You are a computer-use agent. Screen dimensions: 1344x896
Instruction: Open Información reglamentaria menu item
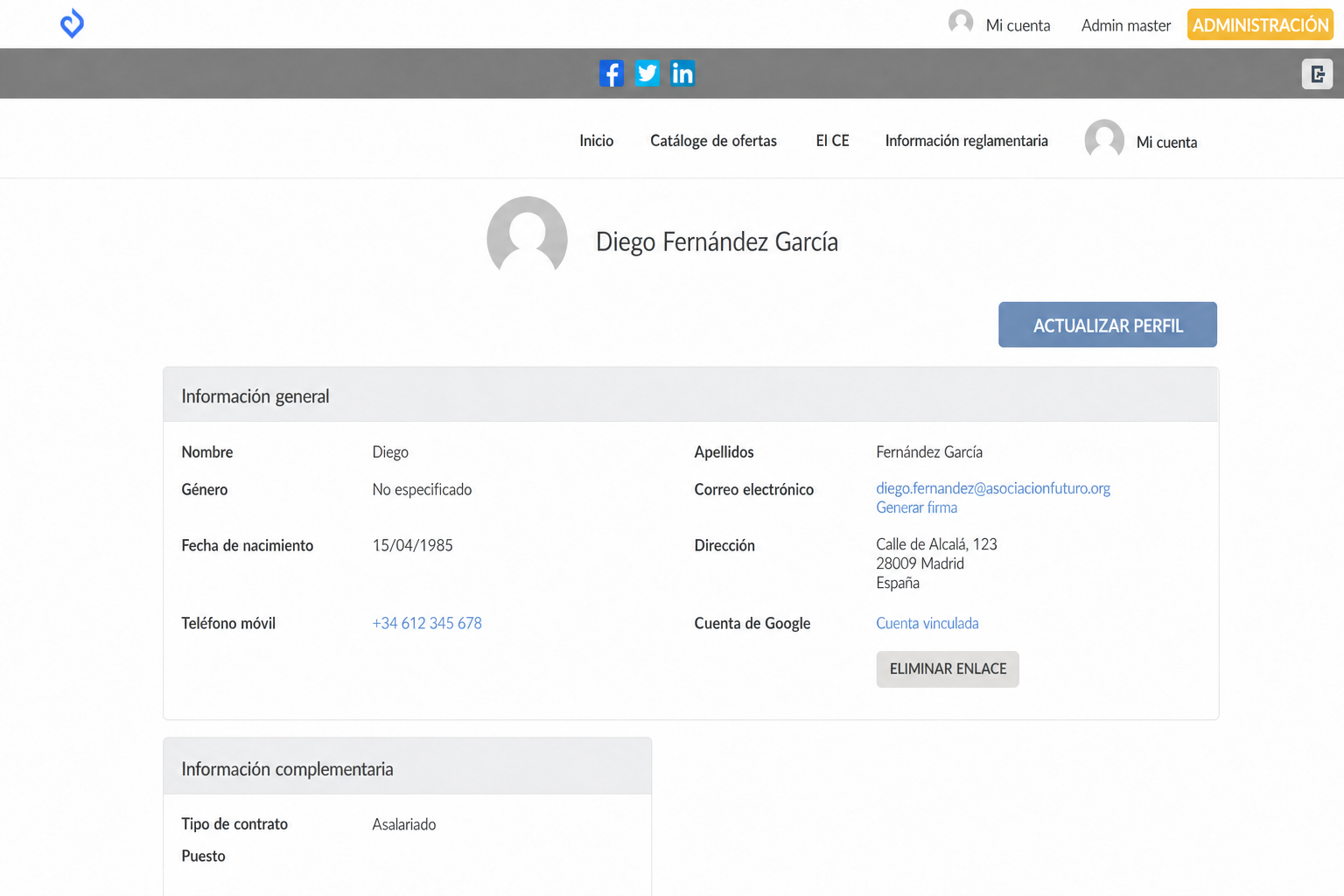(x=966, y=141)
